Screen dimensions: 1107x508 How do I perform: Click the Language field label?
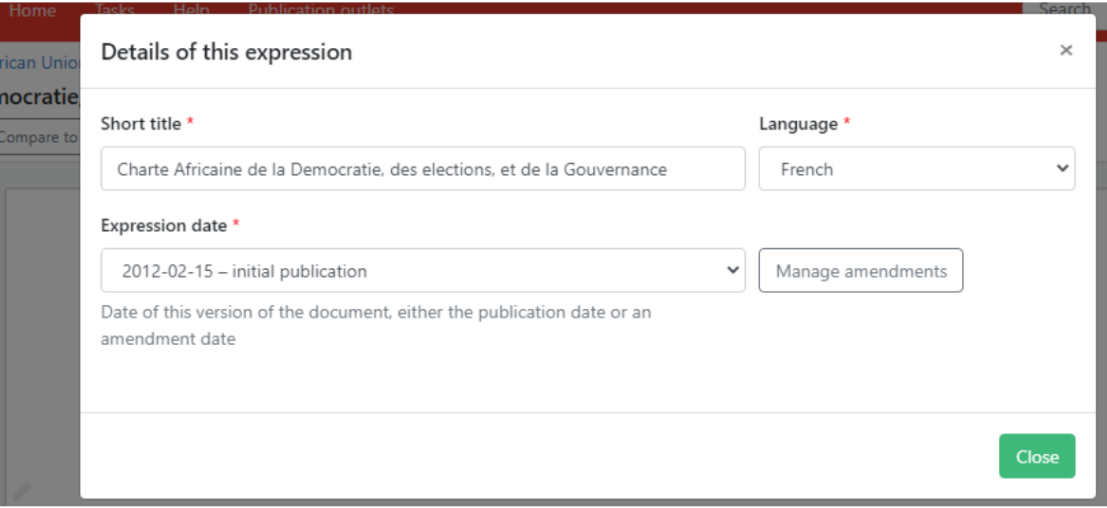tap(798, 124)
